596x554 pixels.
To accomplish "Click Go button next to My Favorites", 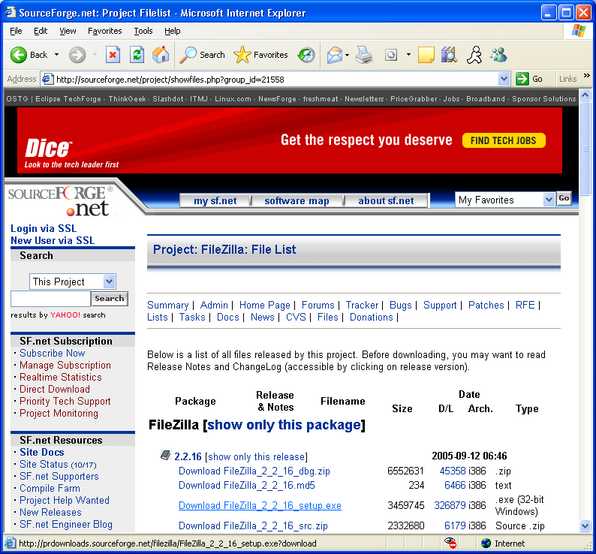I will point(564,198).
